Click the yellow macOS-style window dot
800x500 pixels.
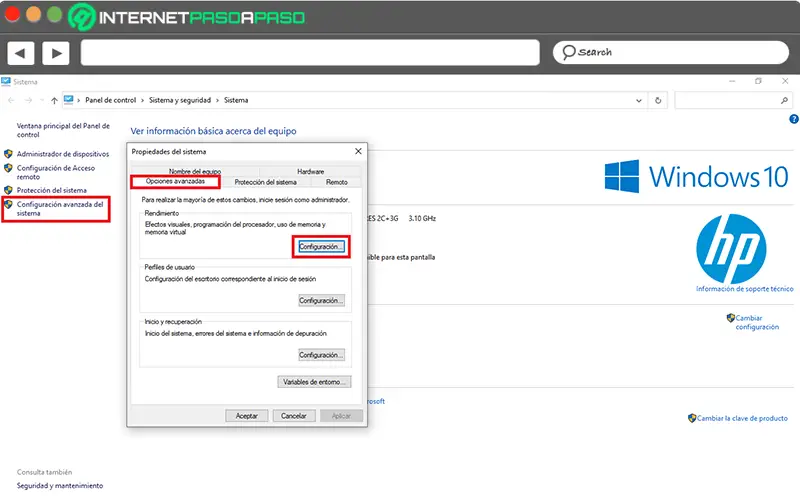pos(34,14)
